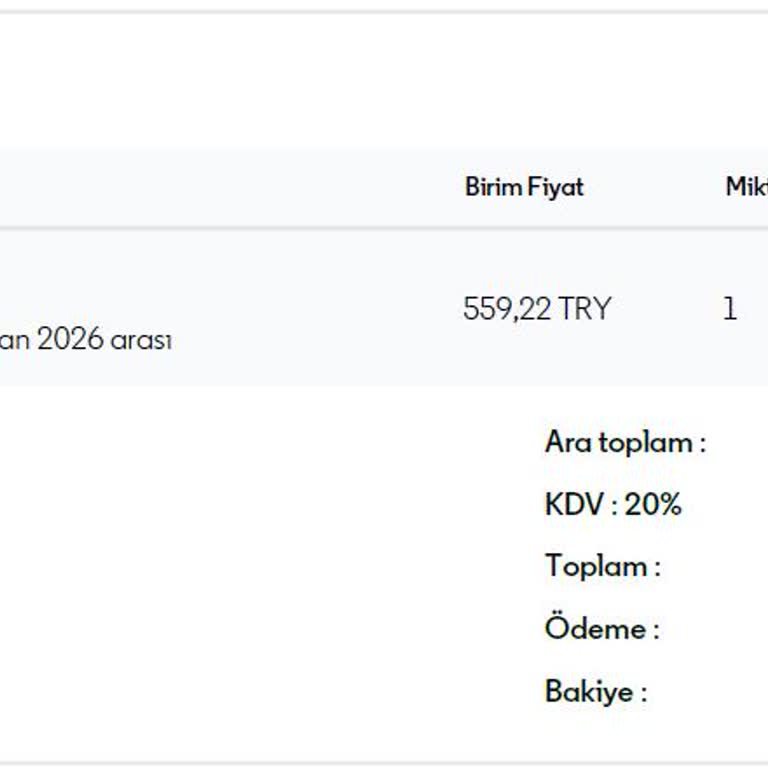Click the word 'Fiyat' in header
This screenshot has width=768, height=768.
click(558, 187)
